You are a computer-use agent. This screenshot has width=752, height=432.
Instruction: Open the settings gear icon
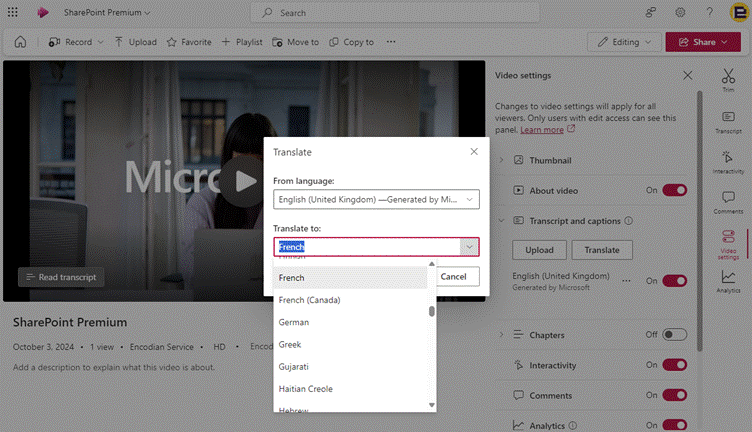tap(680, 13)
